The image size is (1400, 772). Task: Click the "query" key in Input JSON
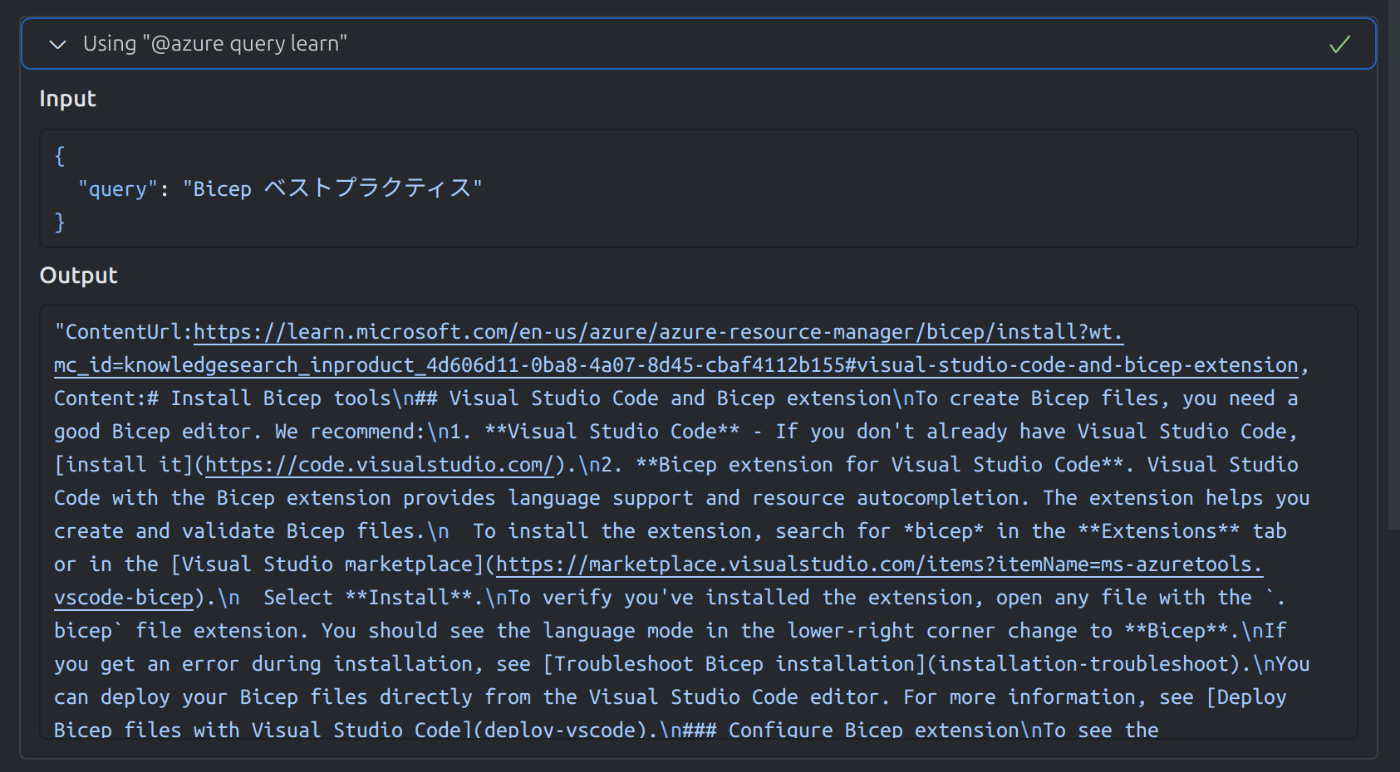[x=118, y=188]
